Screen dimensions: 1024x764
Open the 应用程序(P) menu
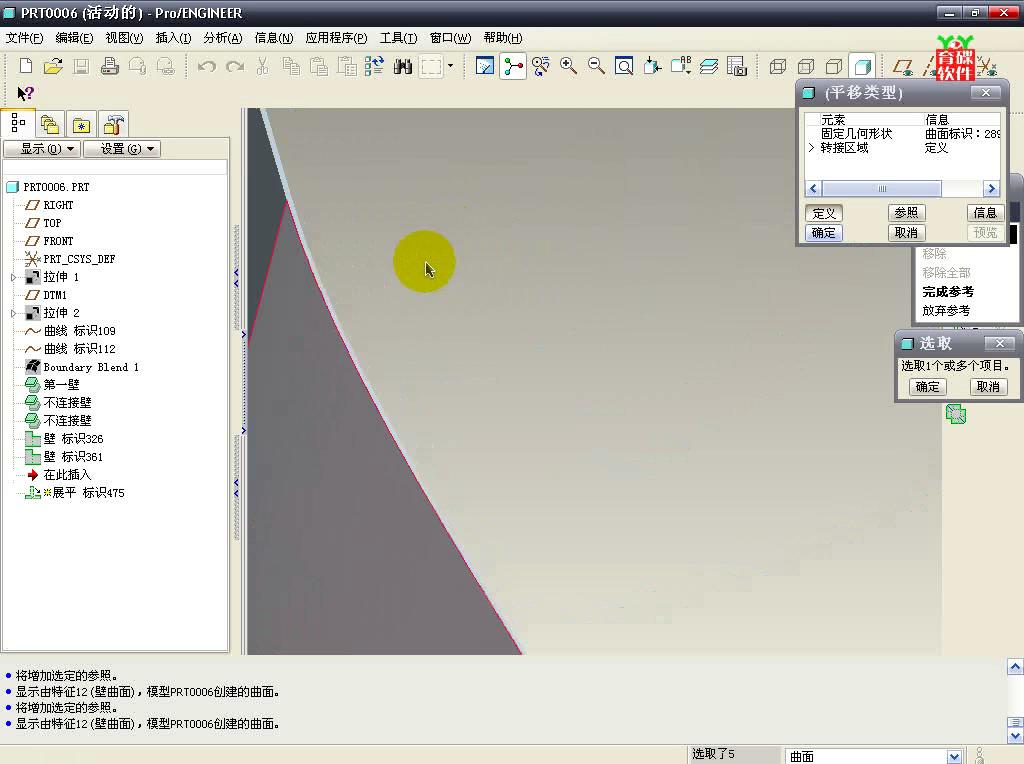(x=336, y=38)
